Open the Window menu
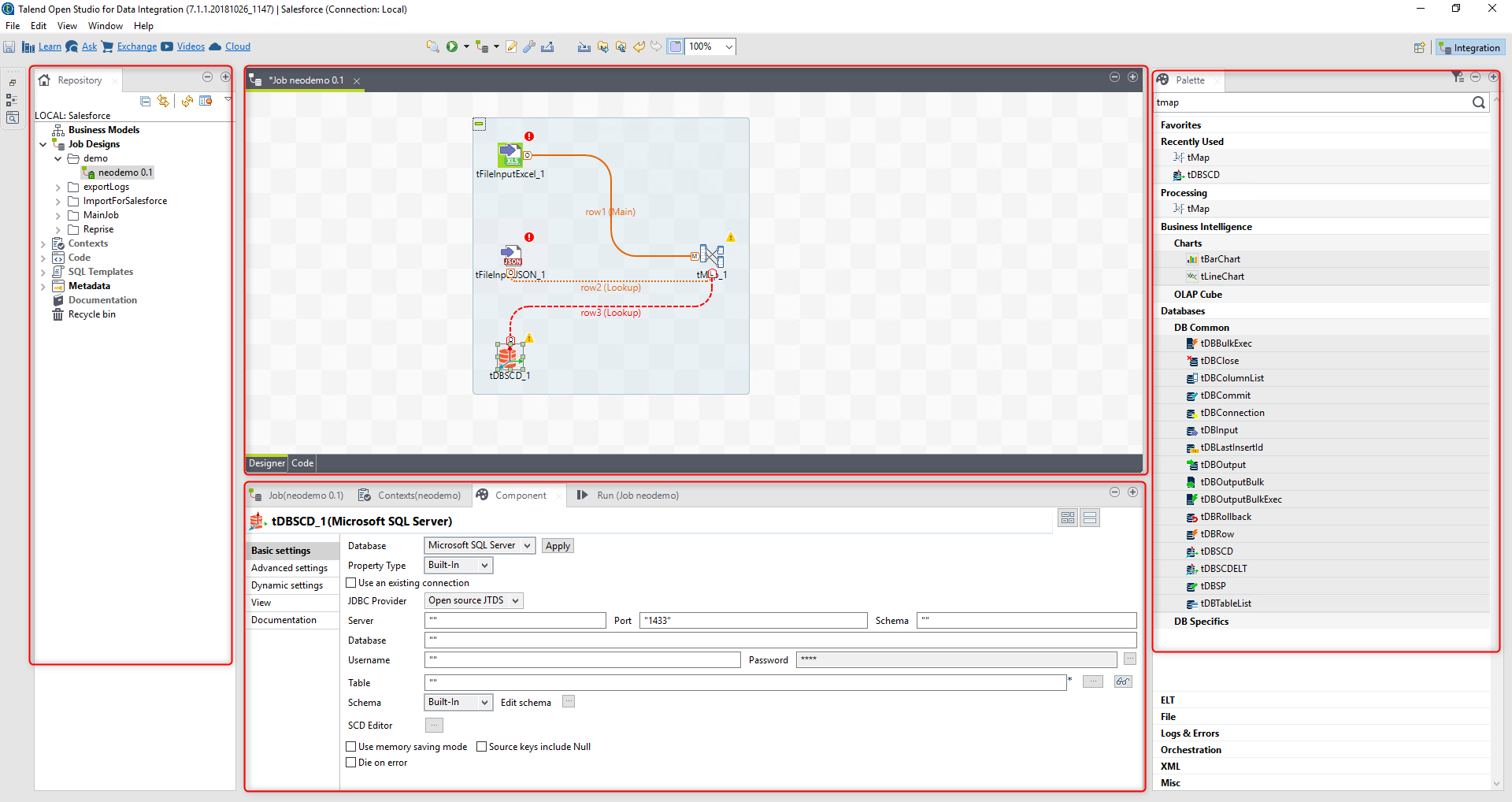Screen dimensions: 1512x802 coord(106,26)
